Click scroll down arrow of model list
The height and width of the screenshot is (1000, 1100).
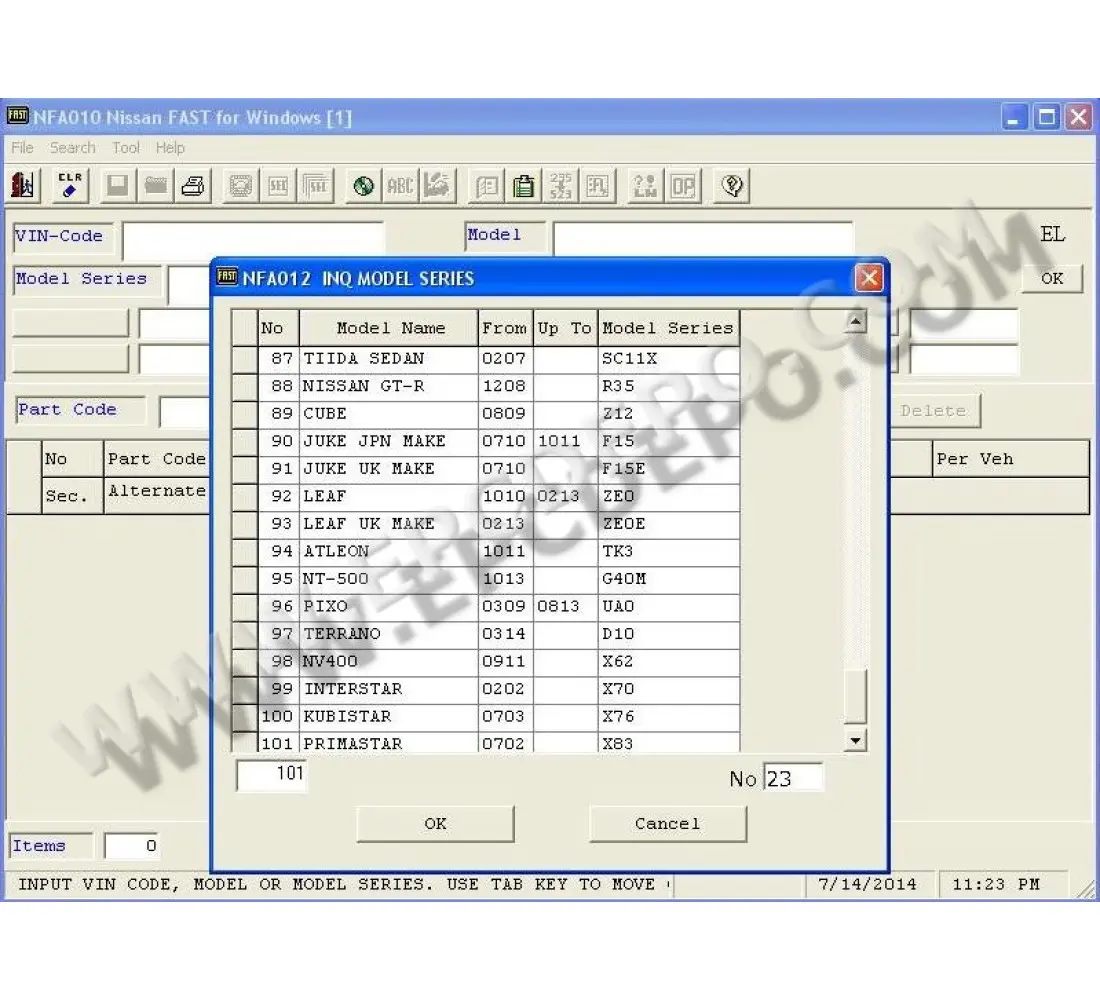[855, 740]
